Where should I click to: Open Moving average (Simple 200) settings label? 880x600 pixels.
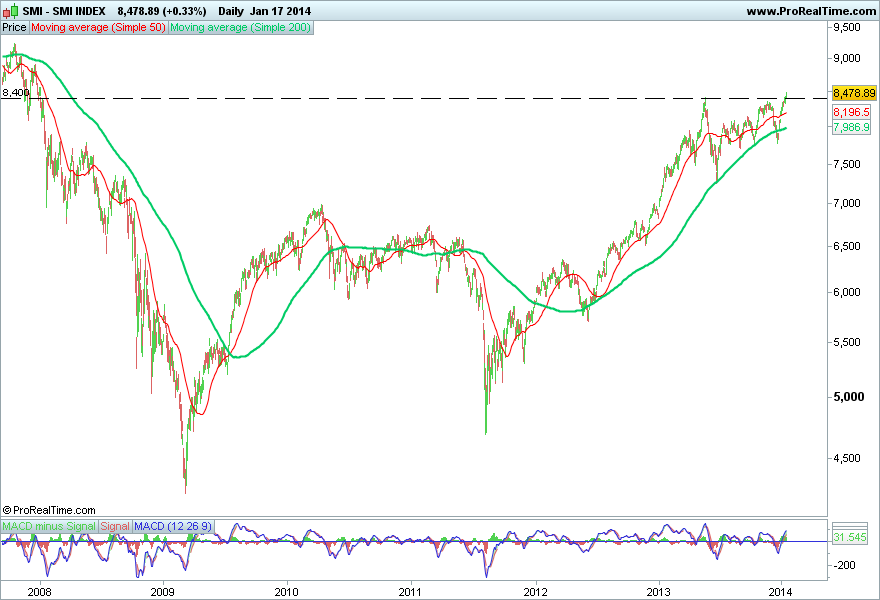pyautogui.click(x=240, y=28)
